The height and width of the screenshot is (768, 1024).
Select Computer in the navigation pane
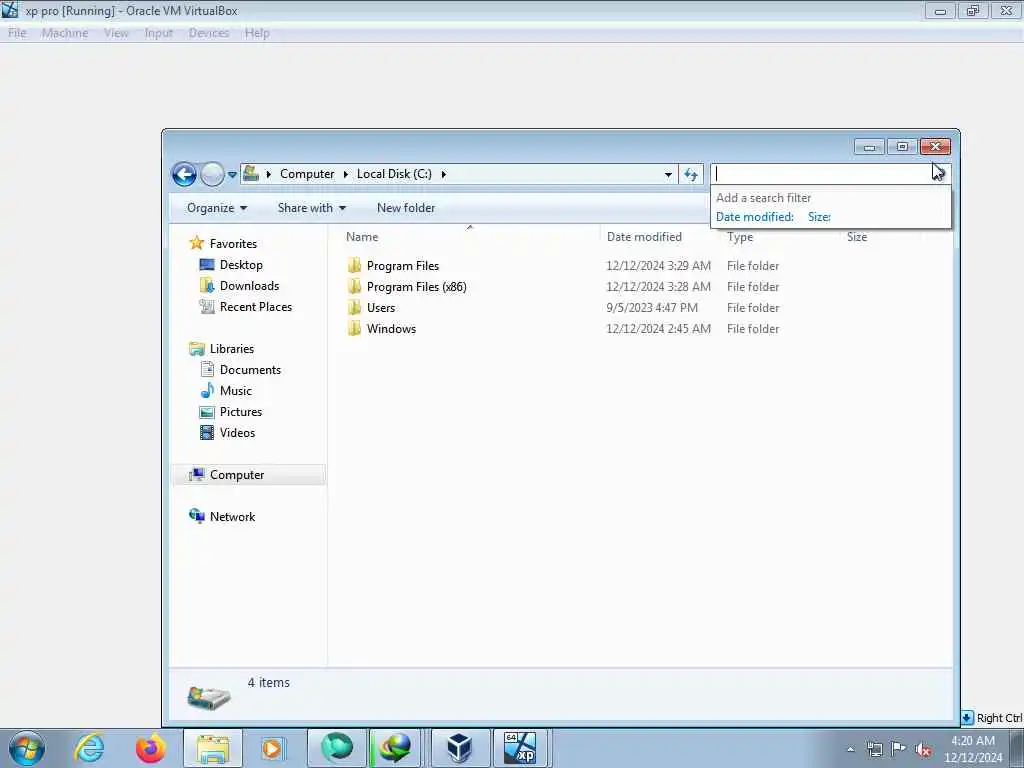point(237,475)
